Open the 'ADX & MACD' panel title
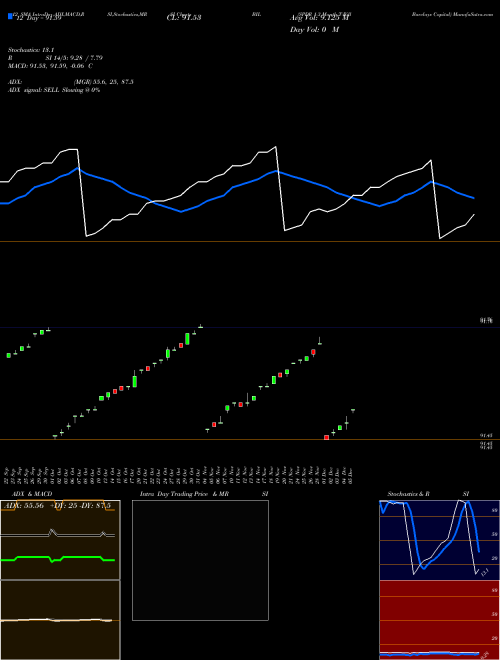Screen dimensions: 500x660 coord(32,494)
